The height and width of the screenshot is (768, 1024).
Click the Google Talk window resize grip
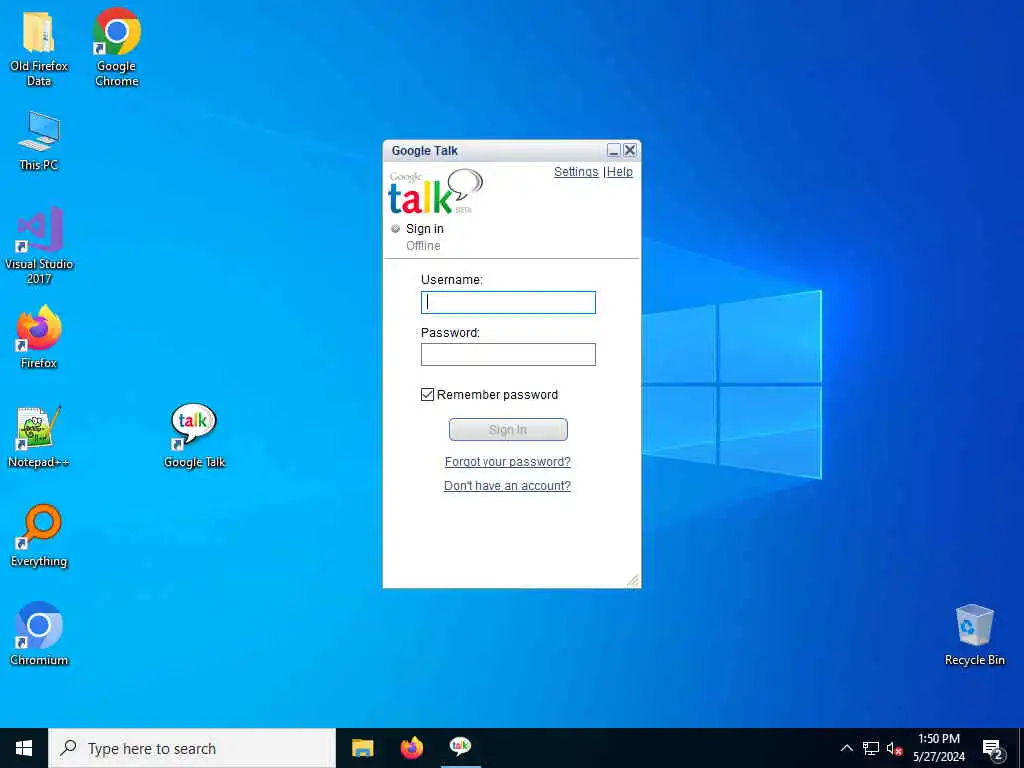point(633,580)
